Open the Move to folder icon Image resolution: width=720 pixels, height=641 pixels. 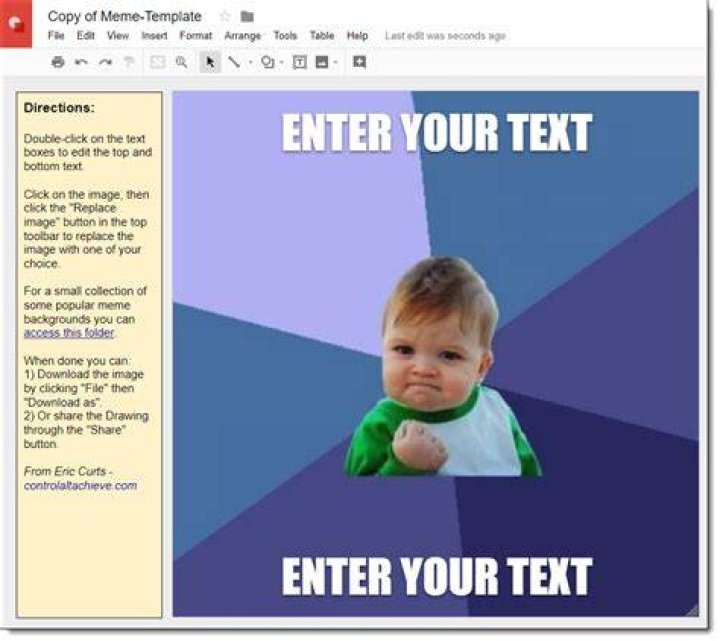click(247, 17)
